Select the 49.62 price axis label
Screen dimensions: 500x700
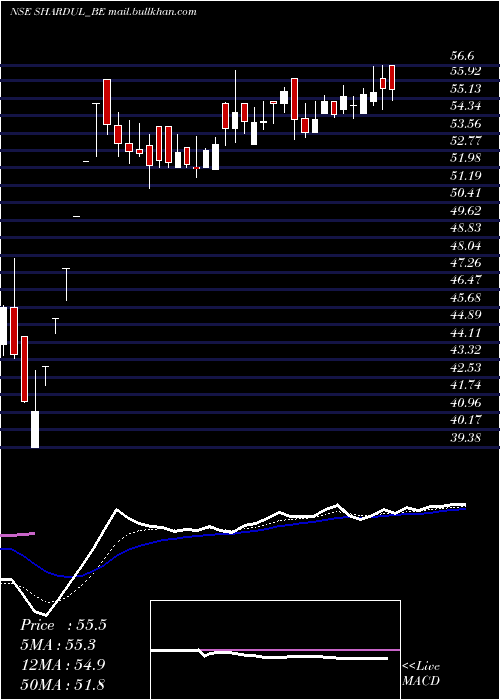466,210
